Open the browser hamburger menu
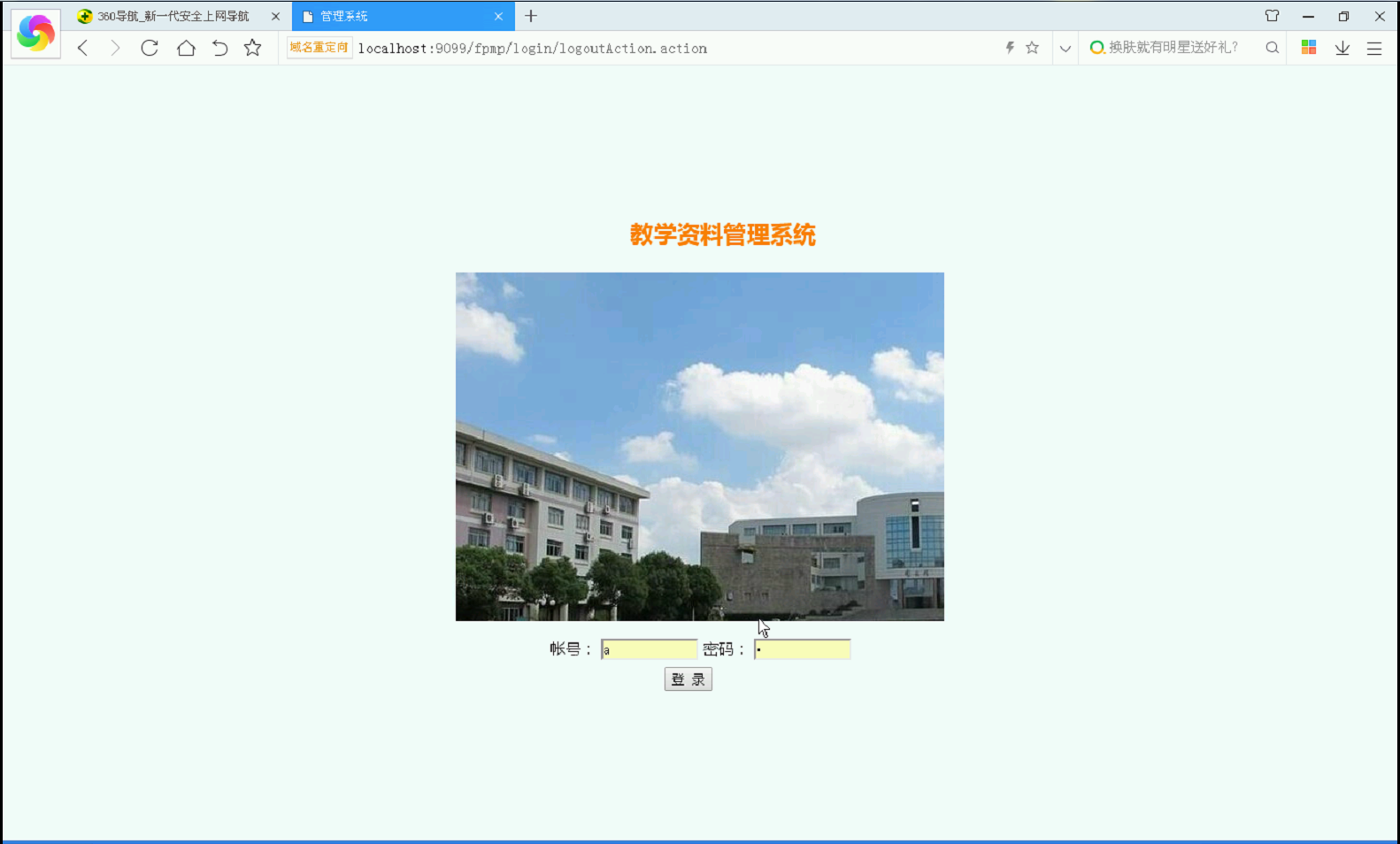 click(1374, 49)
